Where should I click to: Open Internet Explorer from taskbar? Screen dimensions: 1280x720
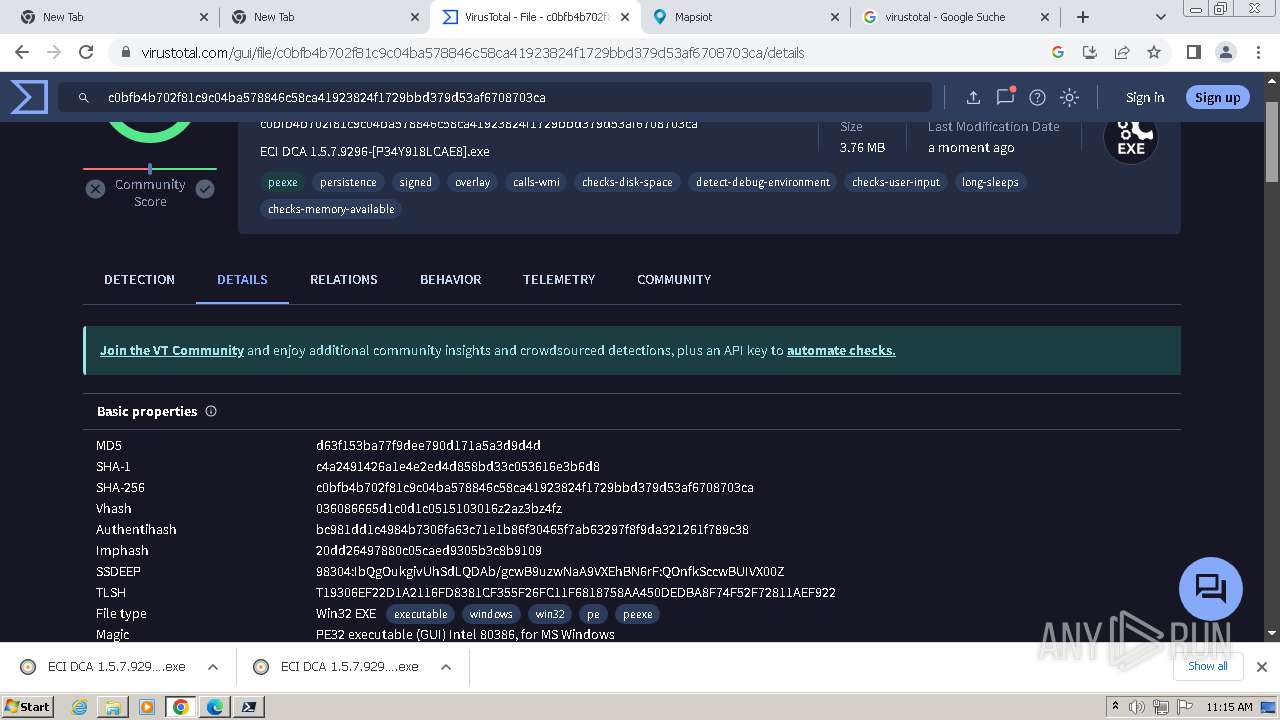(x=80, y=707)
